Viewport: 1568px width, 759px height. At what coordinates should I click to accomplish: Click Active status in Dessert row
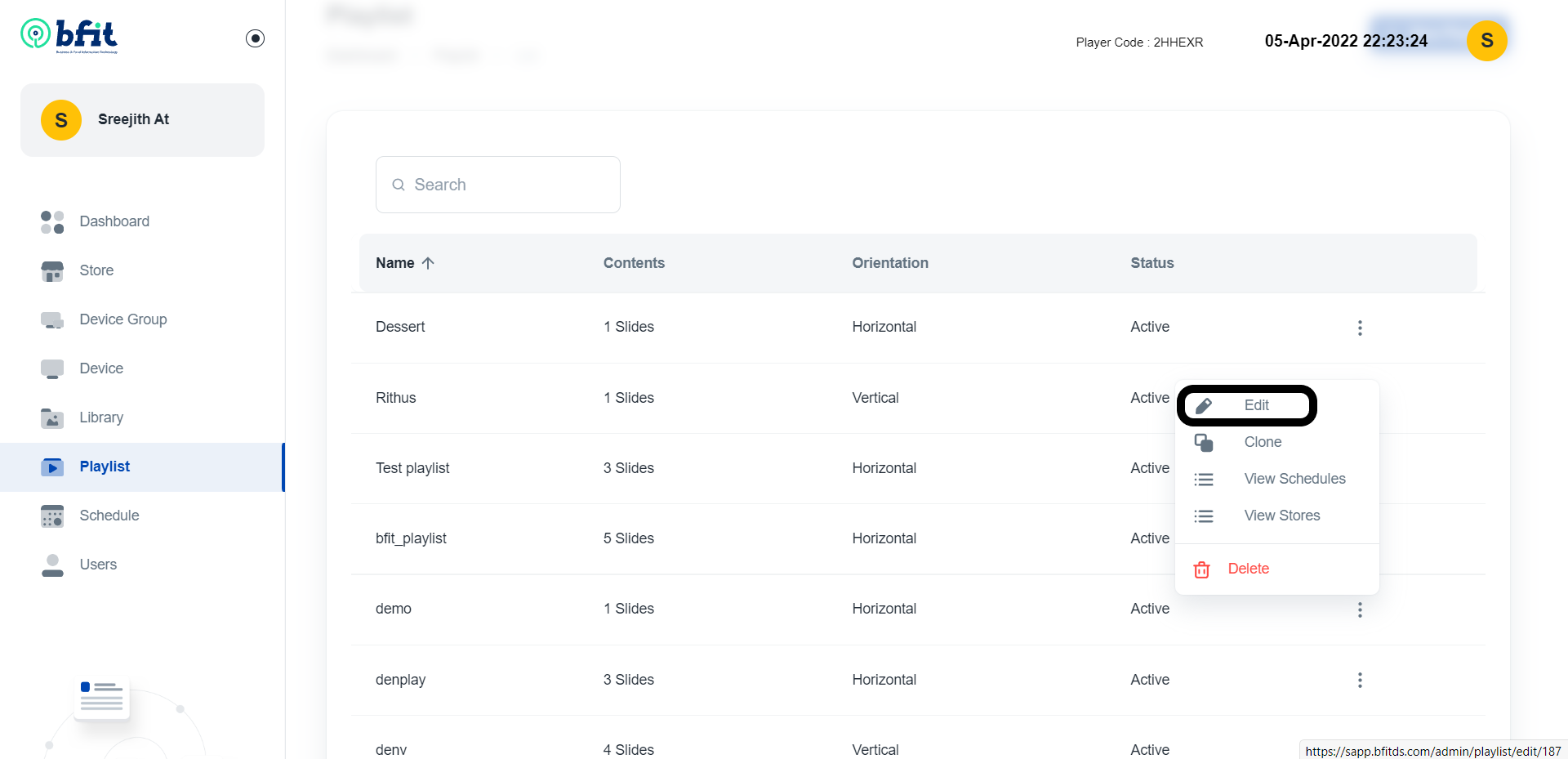click(x=1150, y=327)
